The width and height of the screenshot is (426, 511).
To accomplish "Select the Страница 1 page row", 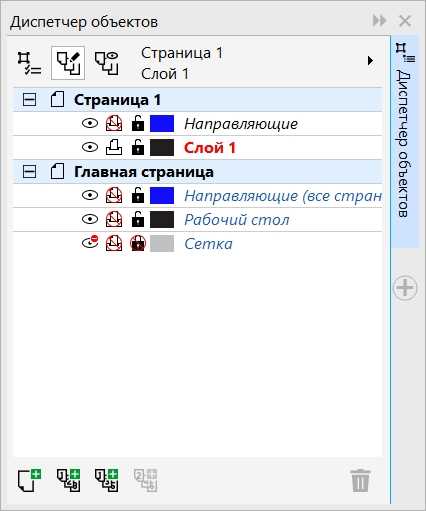I will pyautogui.click(x=197, y=100).
